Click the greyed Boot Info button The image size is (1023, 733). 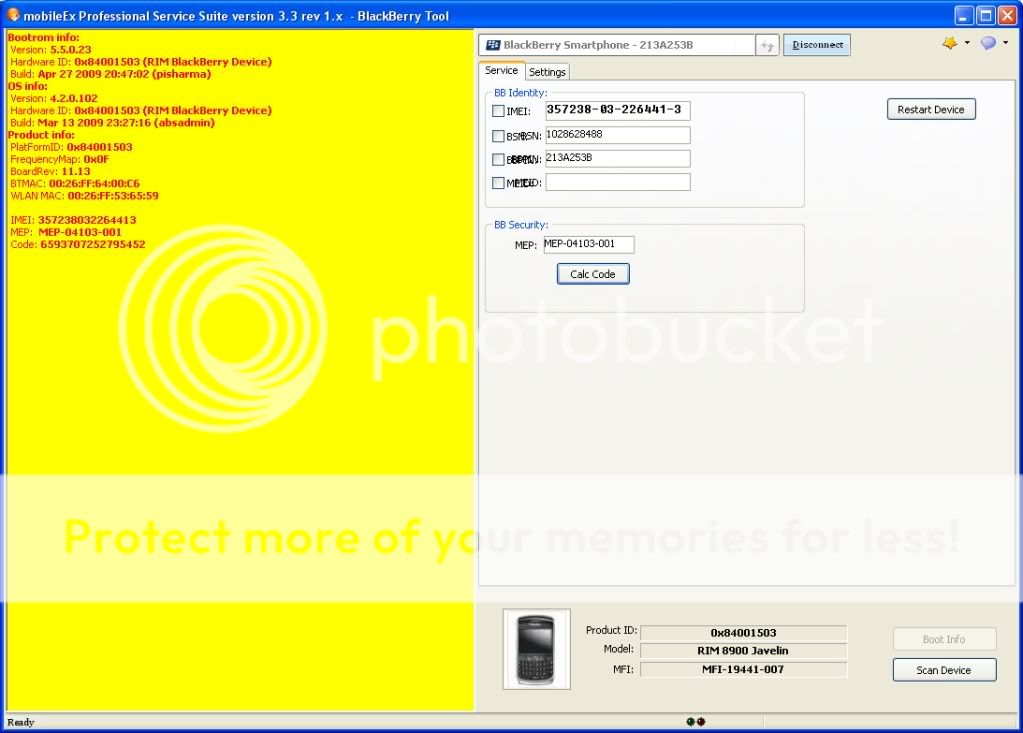[x=944, y=639]
